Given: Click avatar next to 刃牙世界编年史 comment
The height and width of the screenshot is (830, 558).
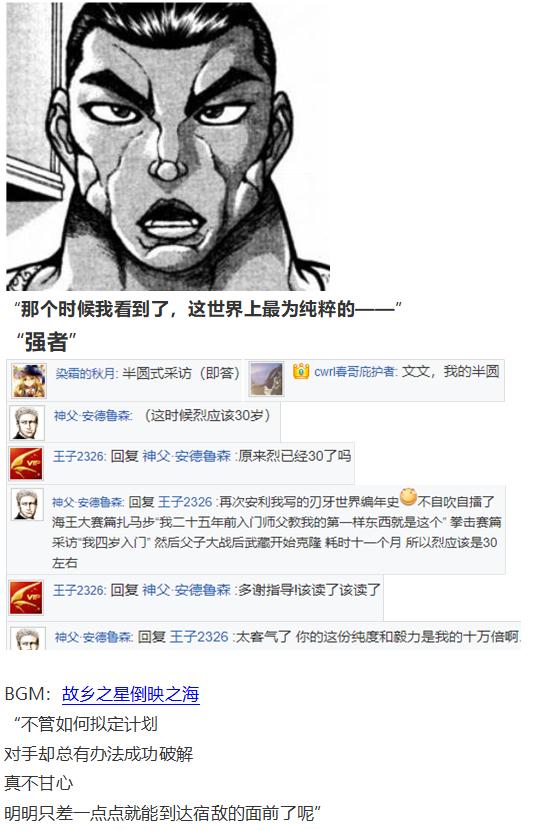Looking at the screenshot, I should point(28,505).
